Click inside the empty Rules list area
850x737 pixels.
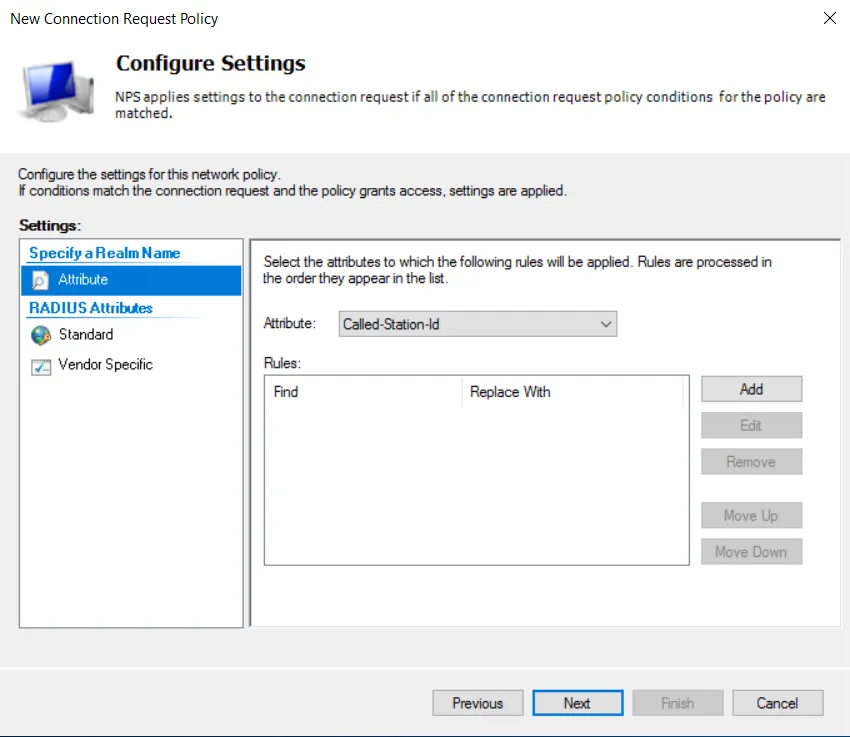tap(477, 480)
